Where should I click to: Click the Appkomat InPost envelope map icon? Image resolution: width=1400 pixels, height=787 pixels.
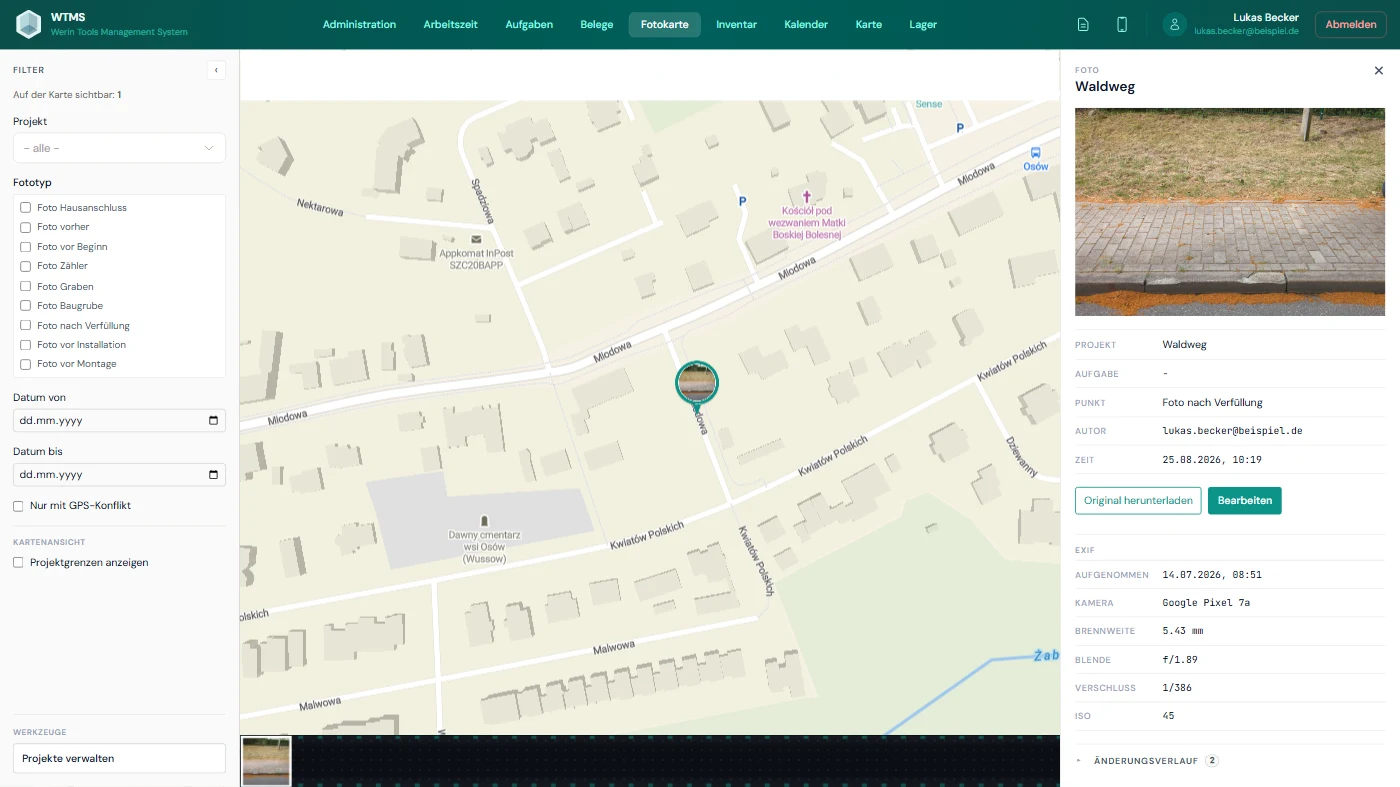476,240
